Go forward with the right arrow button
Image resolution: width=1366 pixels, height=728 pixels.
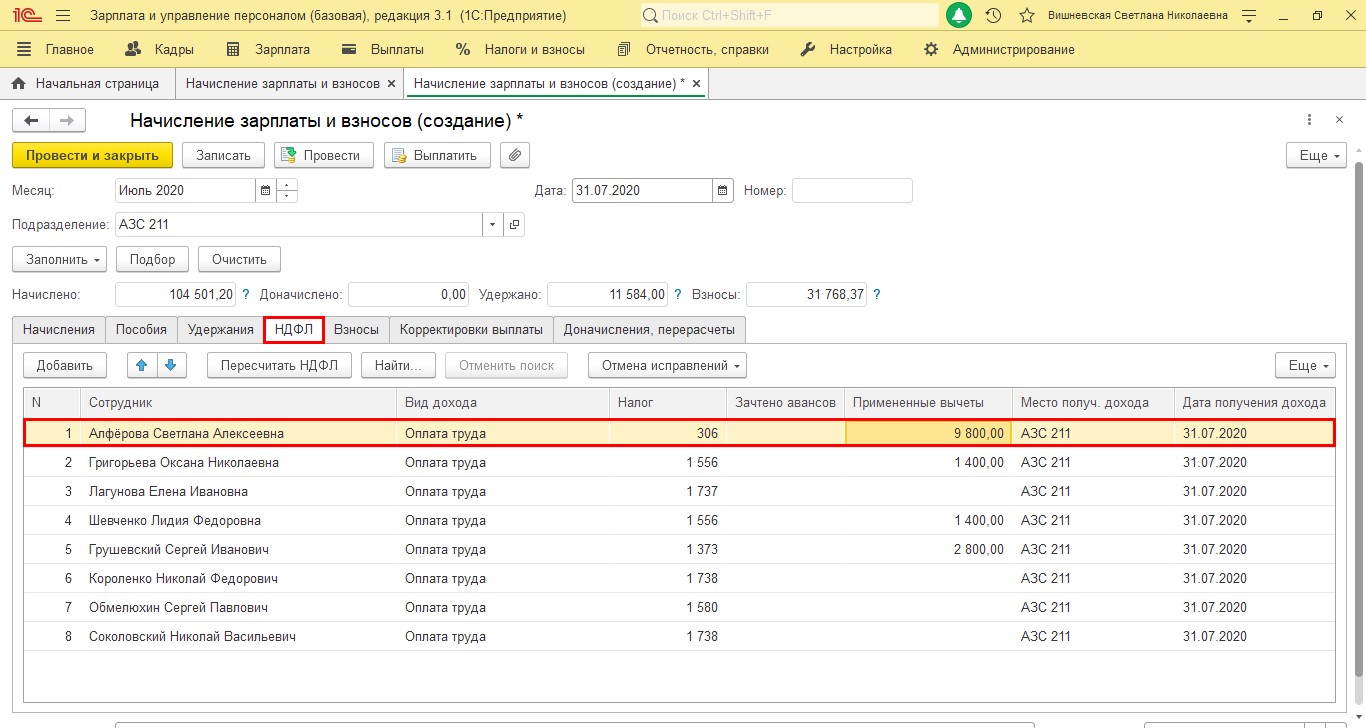tap(67, 120)
